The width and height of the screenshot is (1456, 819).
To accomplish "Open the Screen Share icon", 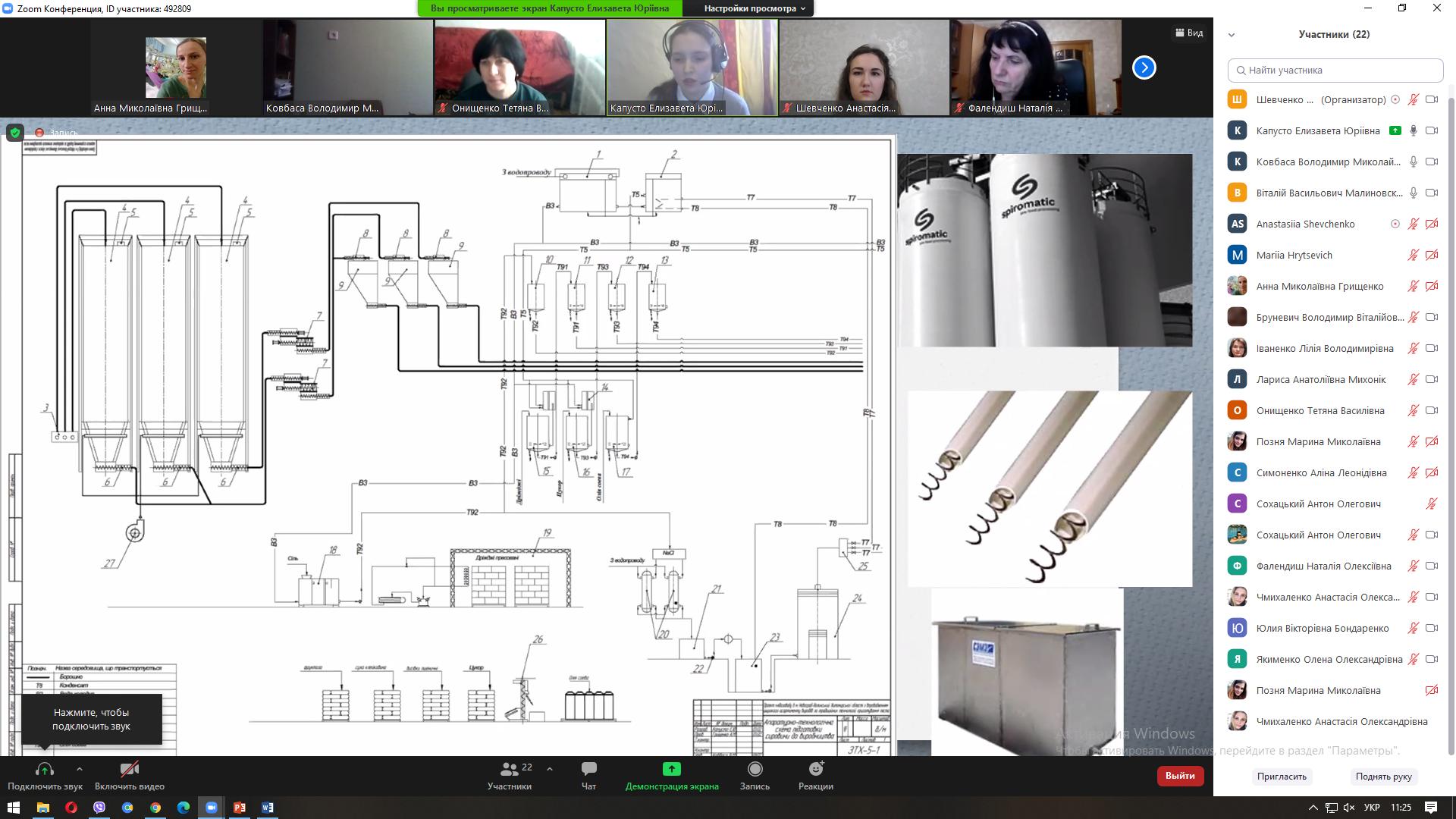I will (671, 769).
